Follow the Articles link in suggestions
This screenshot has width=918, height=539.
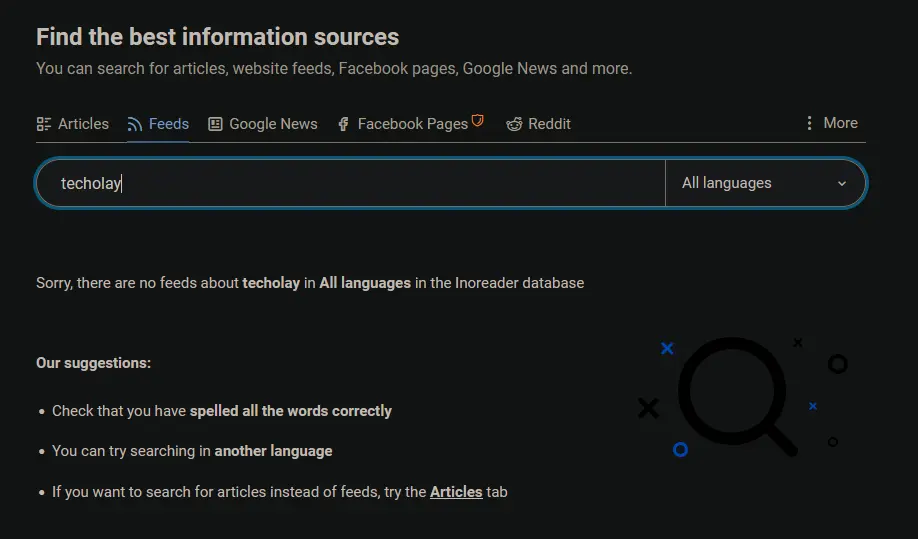[x=456, y=492]
